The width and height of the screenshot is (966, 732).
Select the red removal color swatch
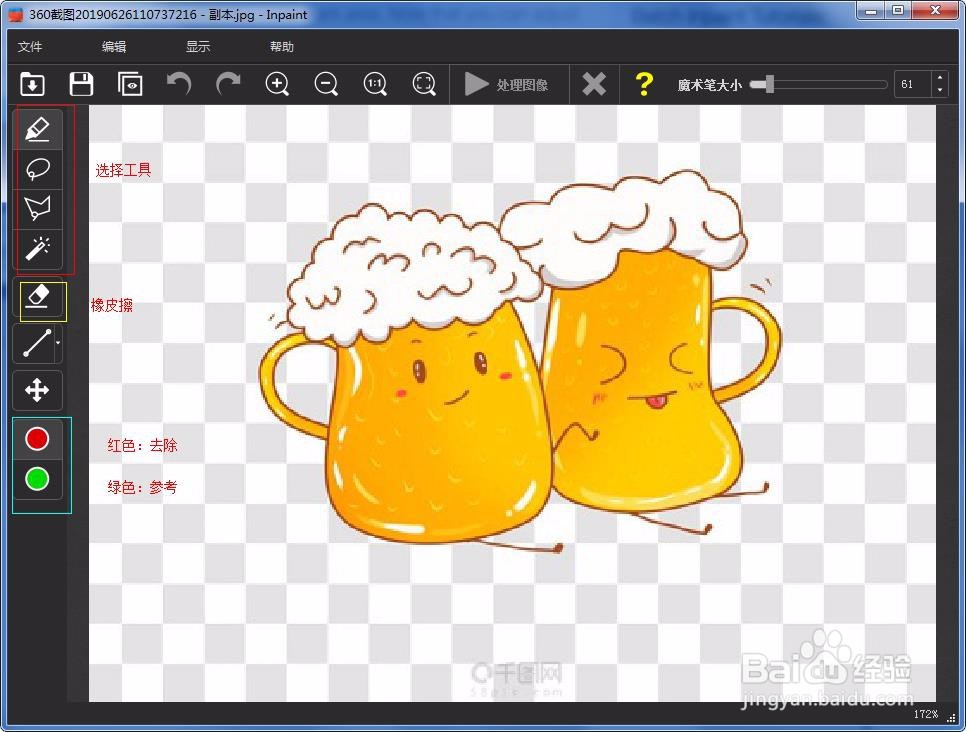(37, 439)
